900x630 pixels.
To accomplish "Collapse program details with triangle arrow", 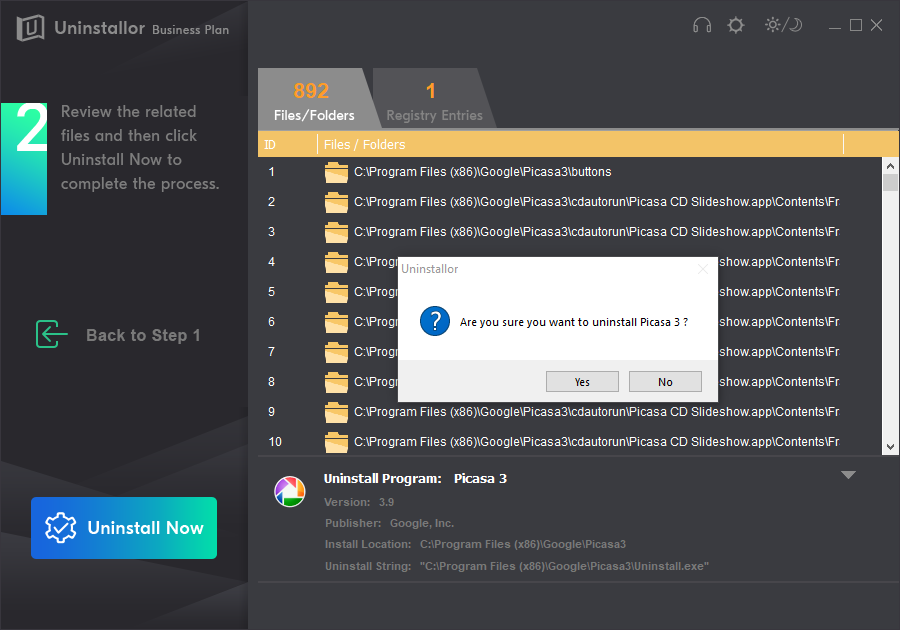I will [x=848, y=475].
